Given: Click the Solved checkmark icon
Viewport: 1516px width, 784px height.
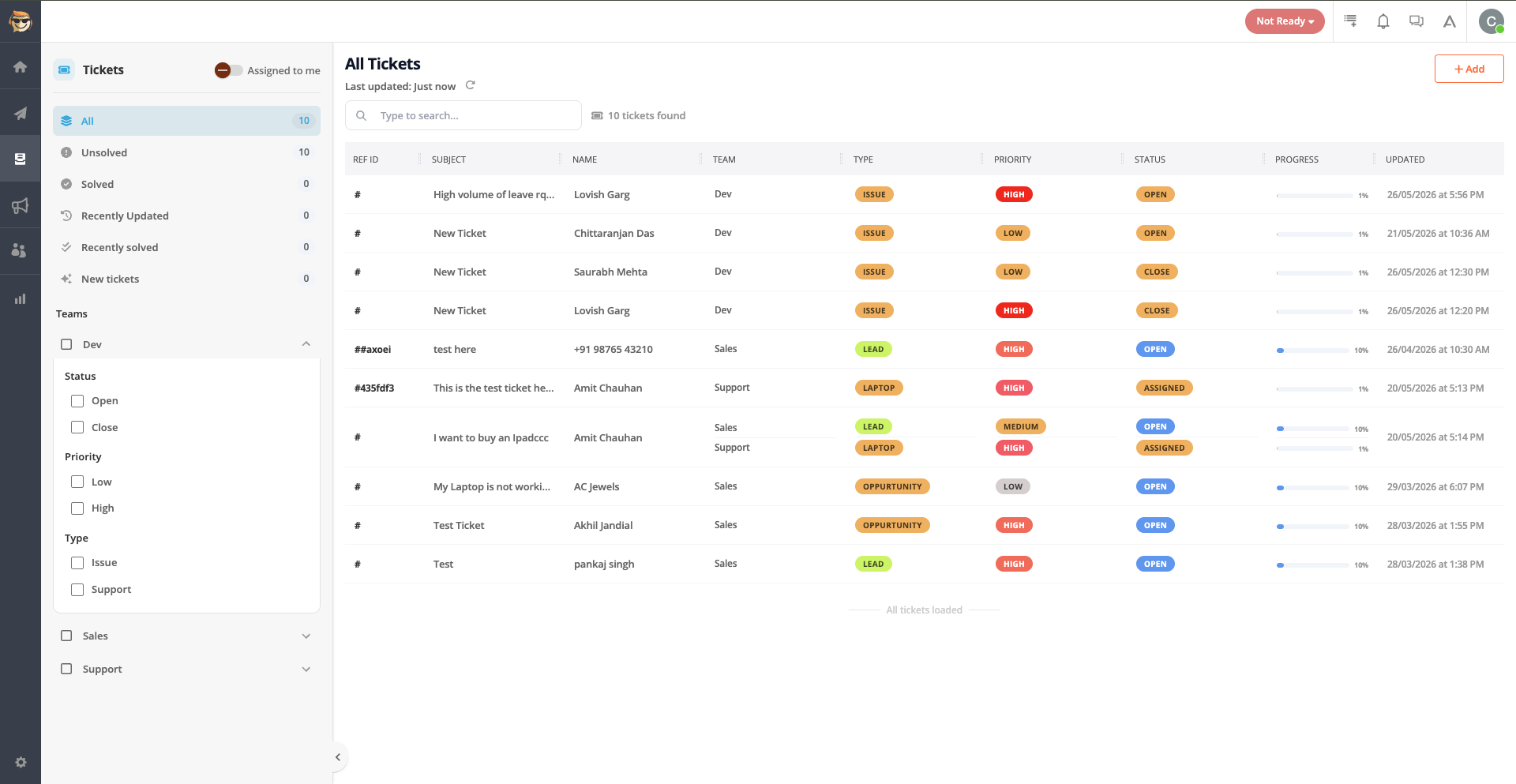Looking at the screenshot, I should click(x=66, y=184).
